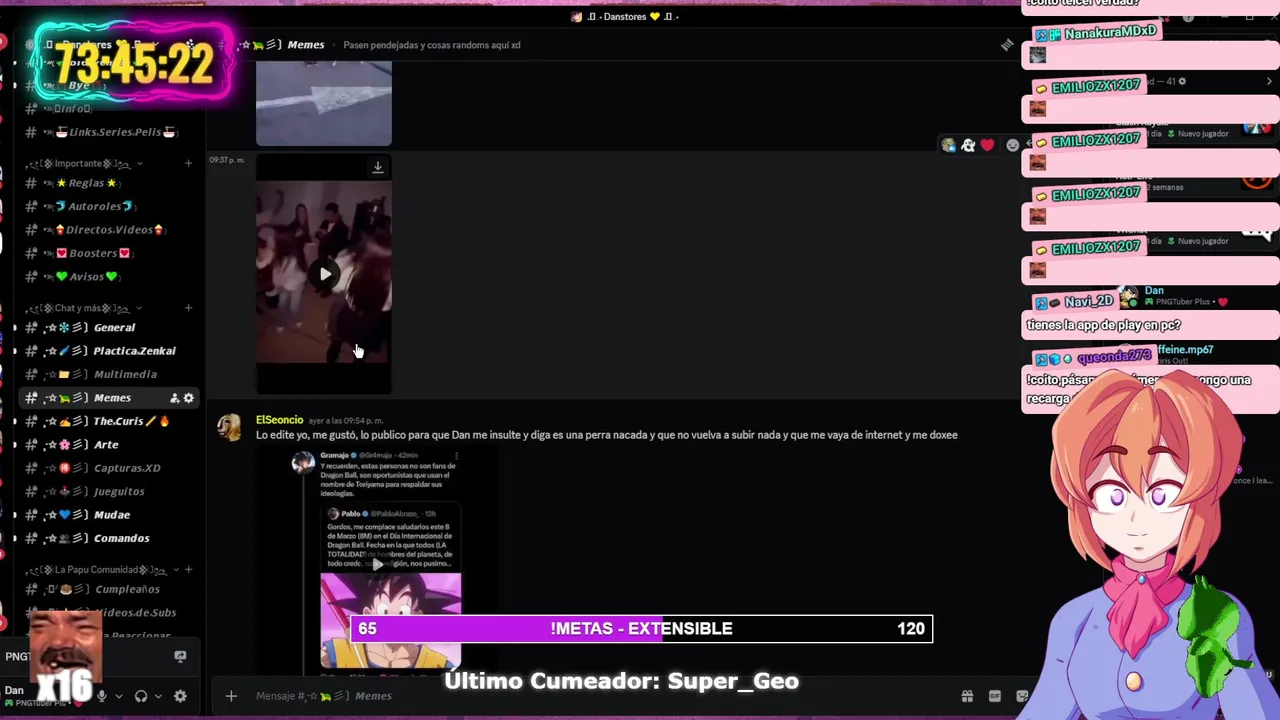Switch to the General channel

click(x=110, y=328)
